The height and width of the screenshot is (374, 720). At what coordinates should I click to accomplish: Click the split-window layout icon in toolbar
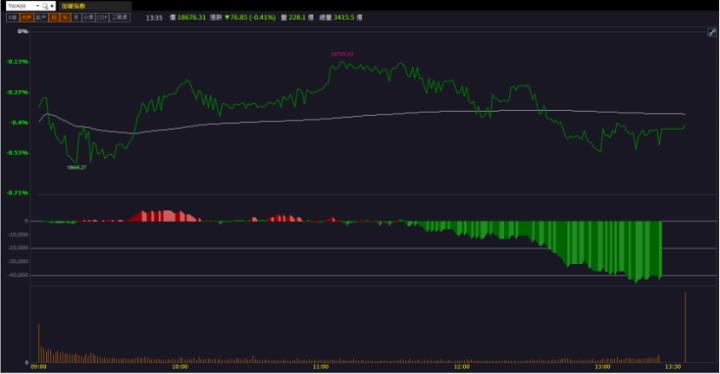(x=102, y=17)
